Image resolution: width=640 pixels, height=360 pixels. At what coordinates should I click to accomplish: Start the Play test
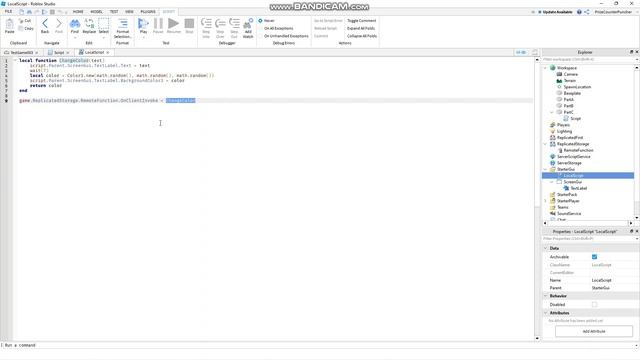tap(143, 24)
